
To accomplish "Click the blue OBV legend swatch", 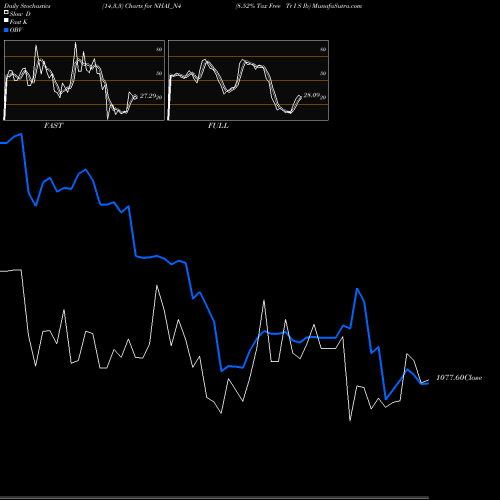I will (6, 30).
